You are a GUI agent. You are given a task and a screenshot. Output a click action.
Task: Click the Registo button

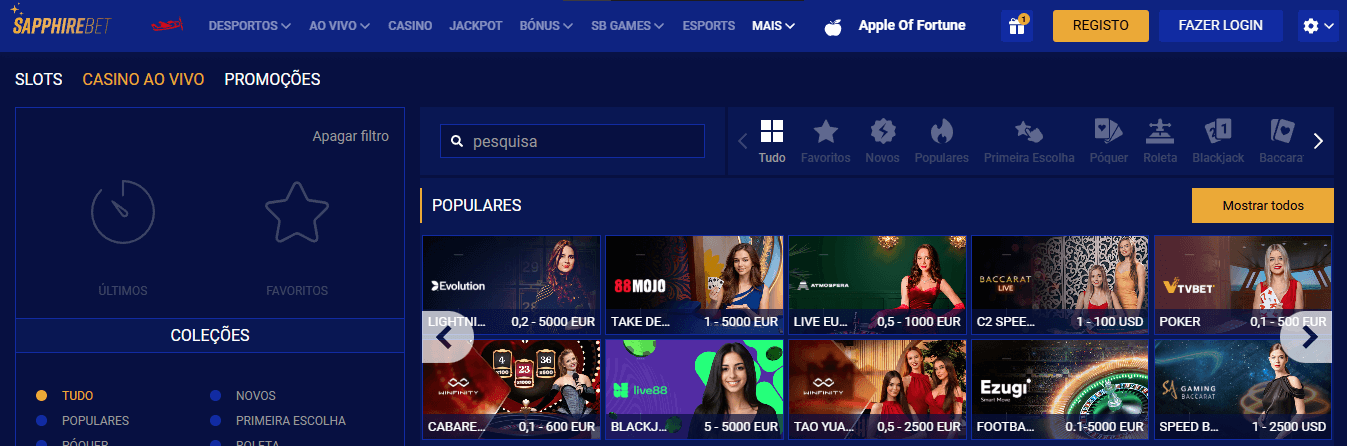coord(1101,26)
